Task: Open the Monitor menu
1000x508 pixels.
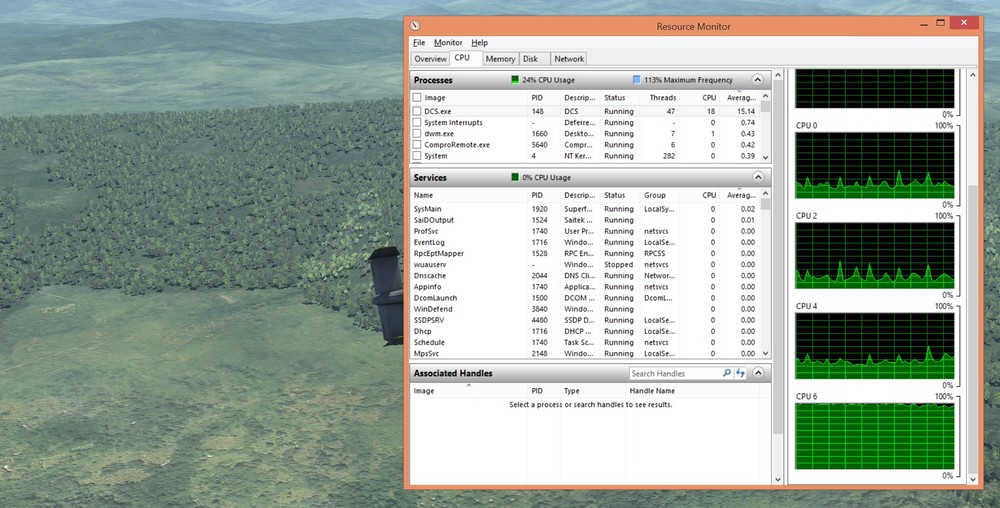Action: [x=448, y=43]
